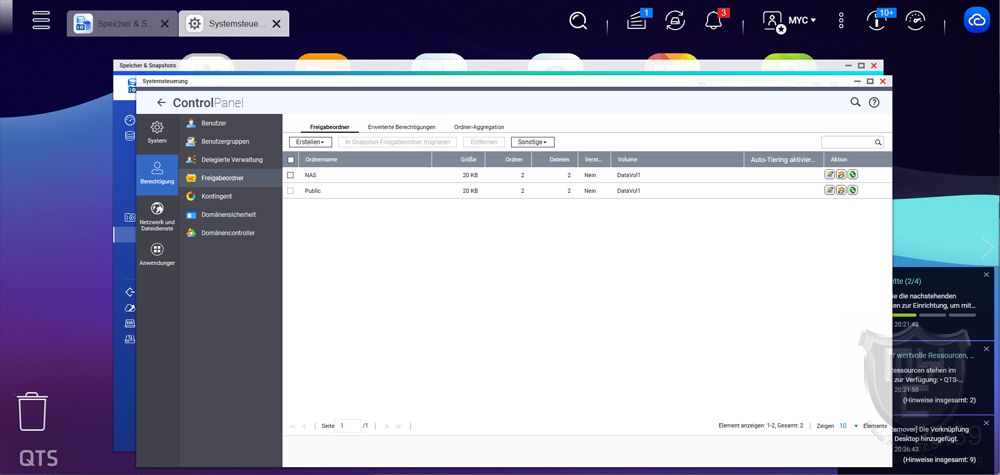Edit properties icon for NAS folder
Image resolution: width=1000 pixels, height=475 pixels.
tap(829, 175)
